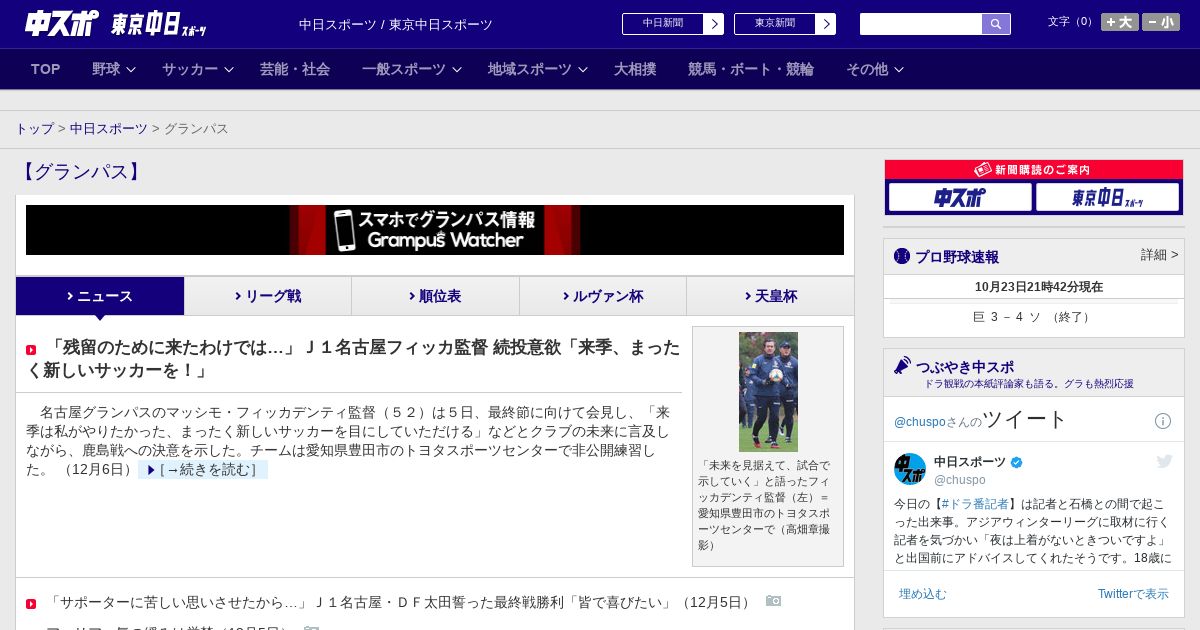Switch to the 順位表 tab
This screenshot has width=1200, height=630.
pyautogui.click(x=435, y=296)
